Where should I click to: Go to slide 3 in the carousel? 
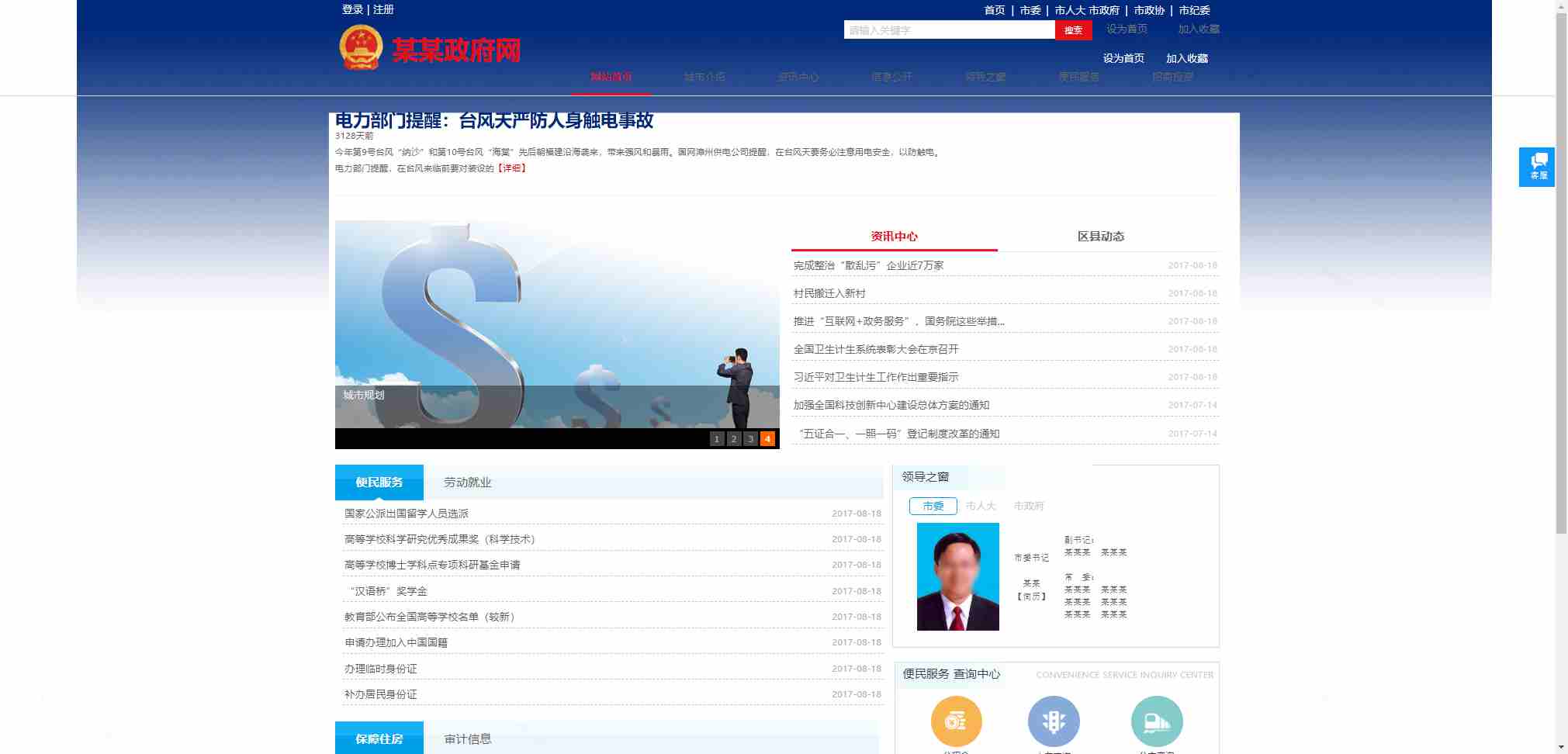pos(750,439)
